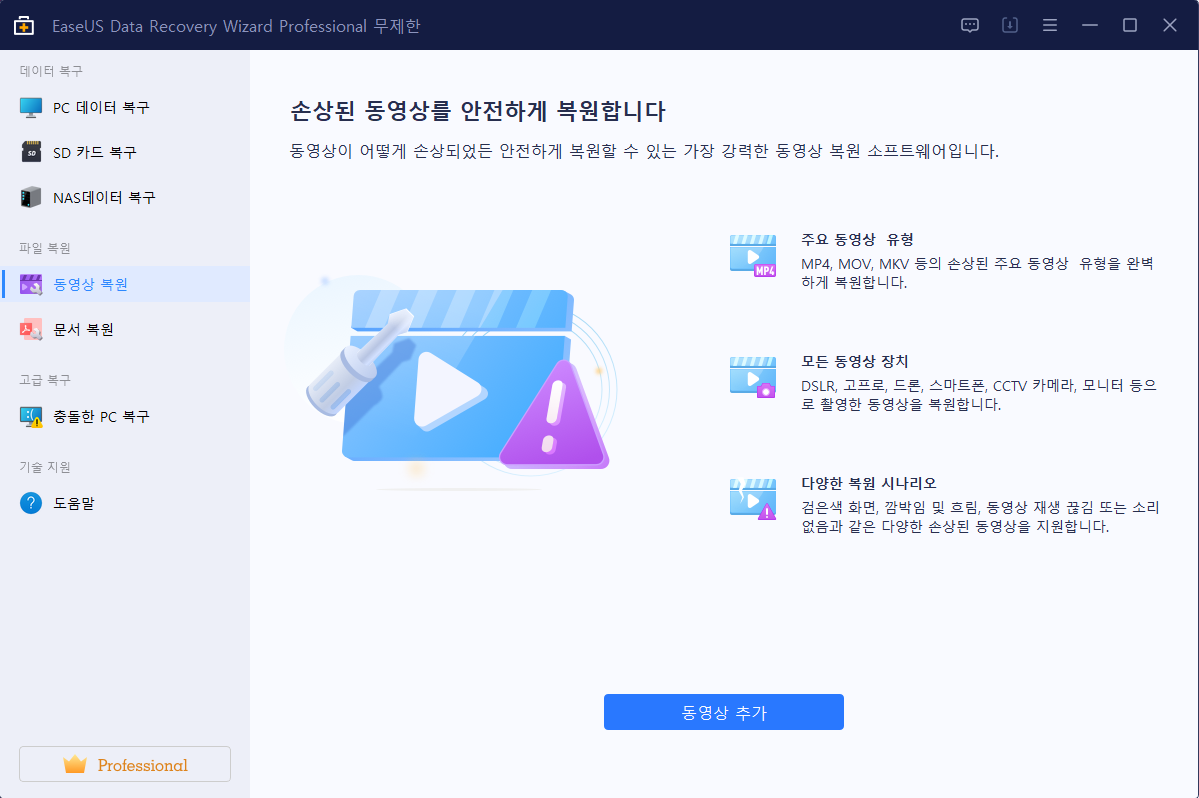
Task: Select 동영상 복원 label
Action: point(90,284)
